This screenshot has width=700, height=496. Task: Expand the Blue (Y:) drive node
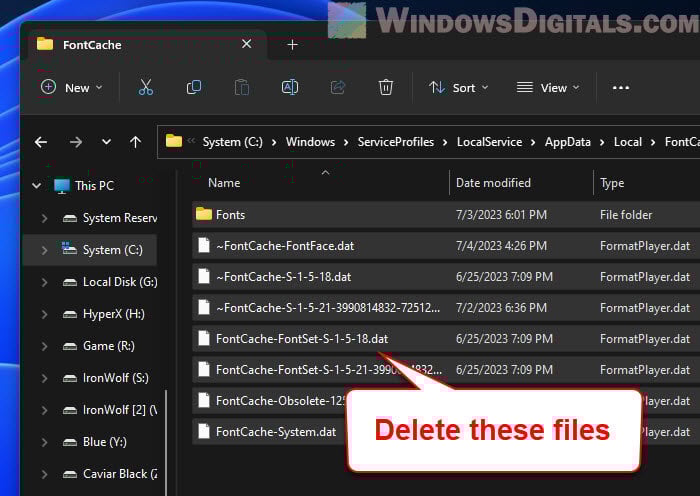click(44, 442)
